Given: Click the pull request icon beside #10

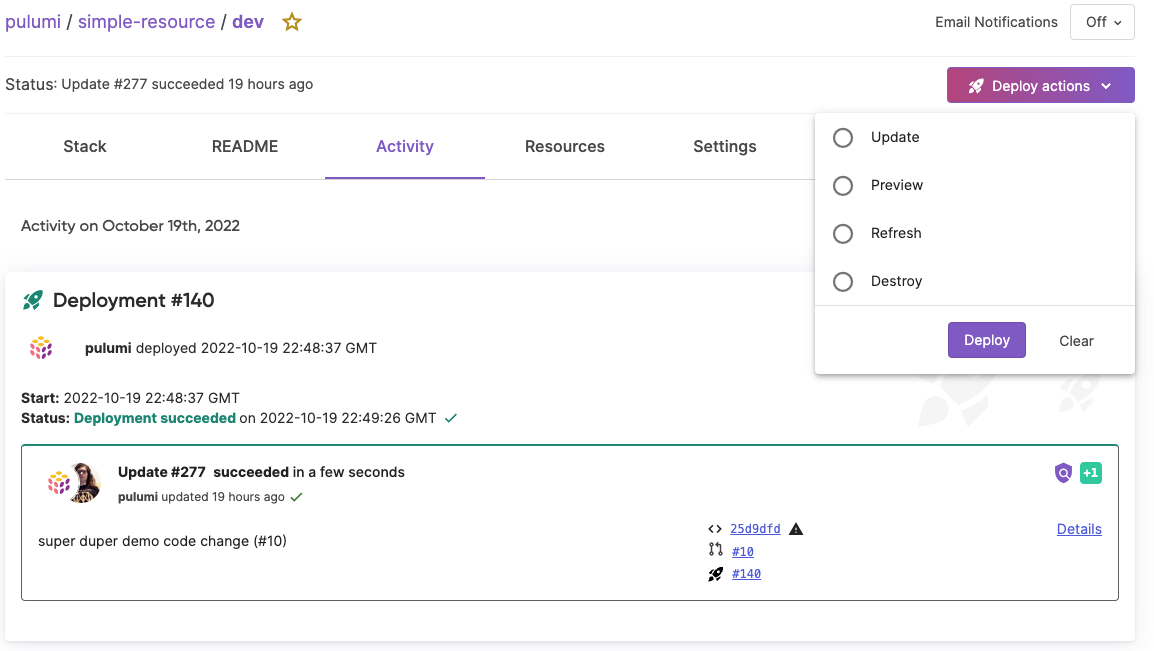Looking at the screenshot, I should pyautogui.click(x=715, y=550).
